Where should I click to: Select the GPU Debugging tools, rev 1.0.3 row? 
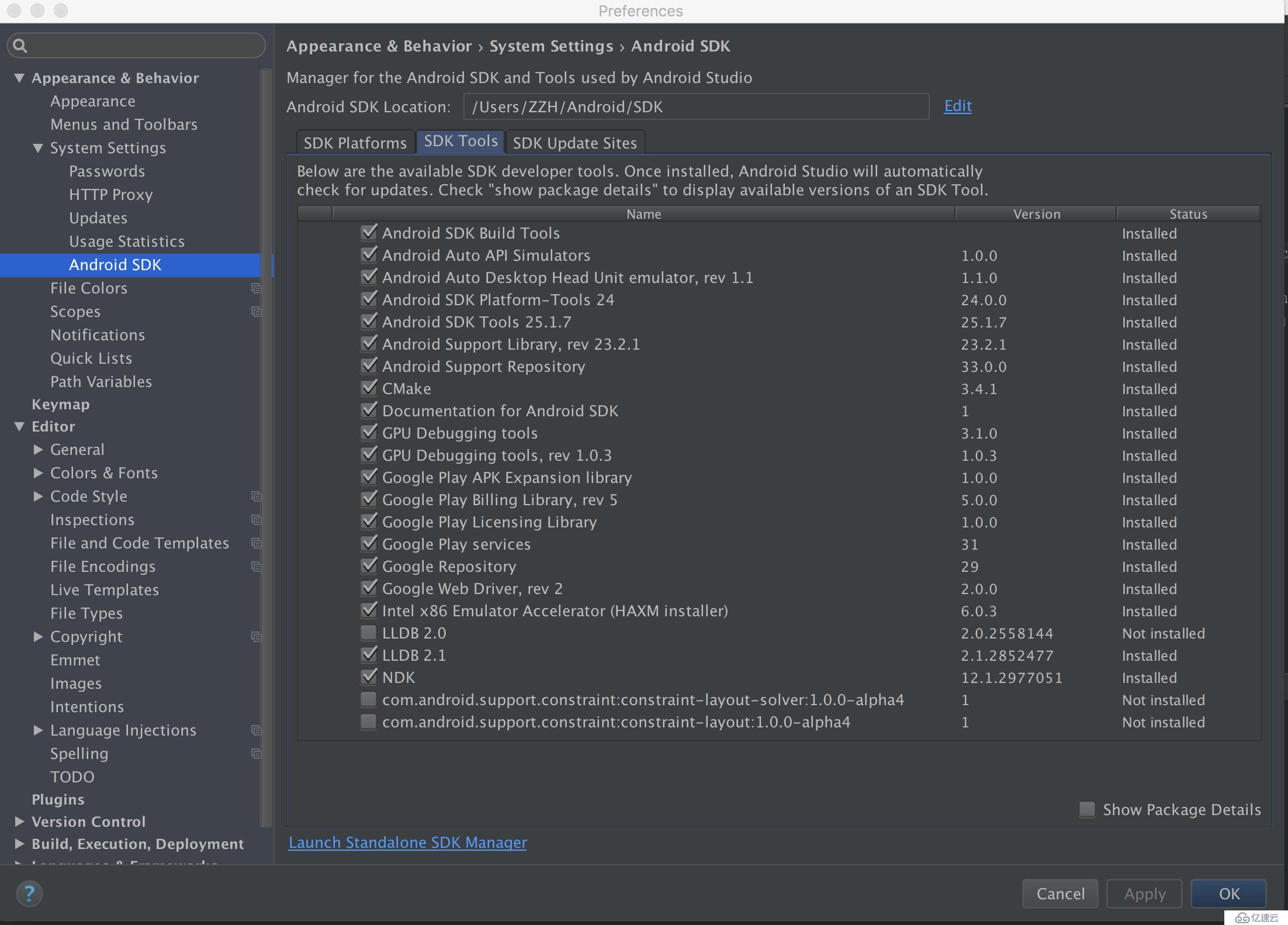coord(778,455)
